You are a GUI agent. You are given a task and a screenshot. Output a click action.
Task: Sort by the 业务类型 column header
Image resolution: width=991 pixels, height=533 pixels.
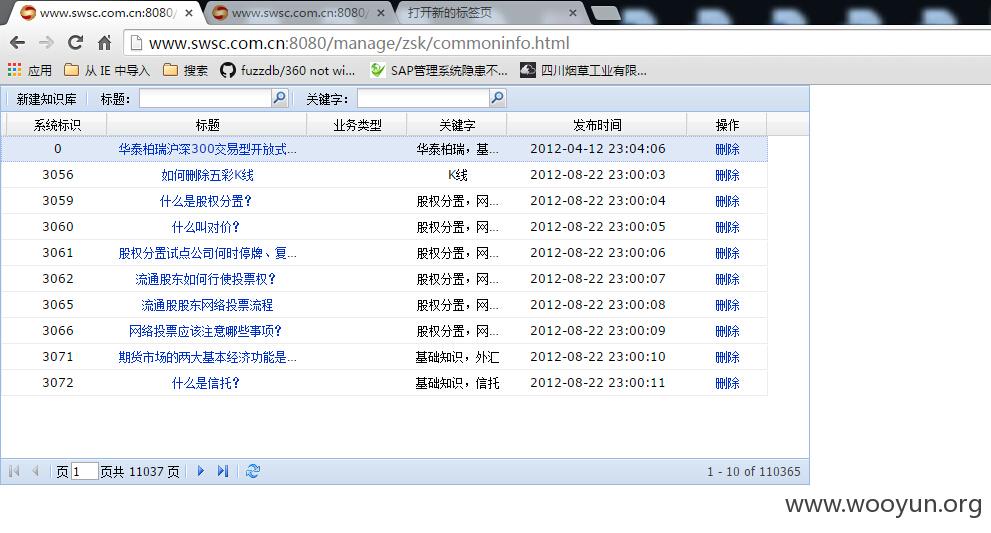(x=357, y=125)
